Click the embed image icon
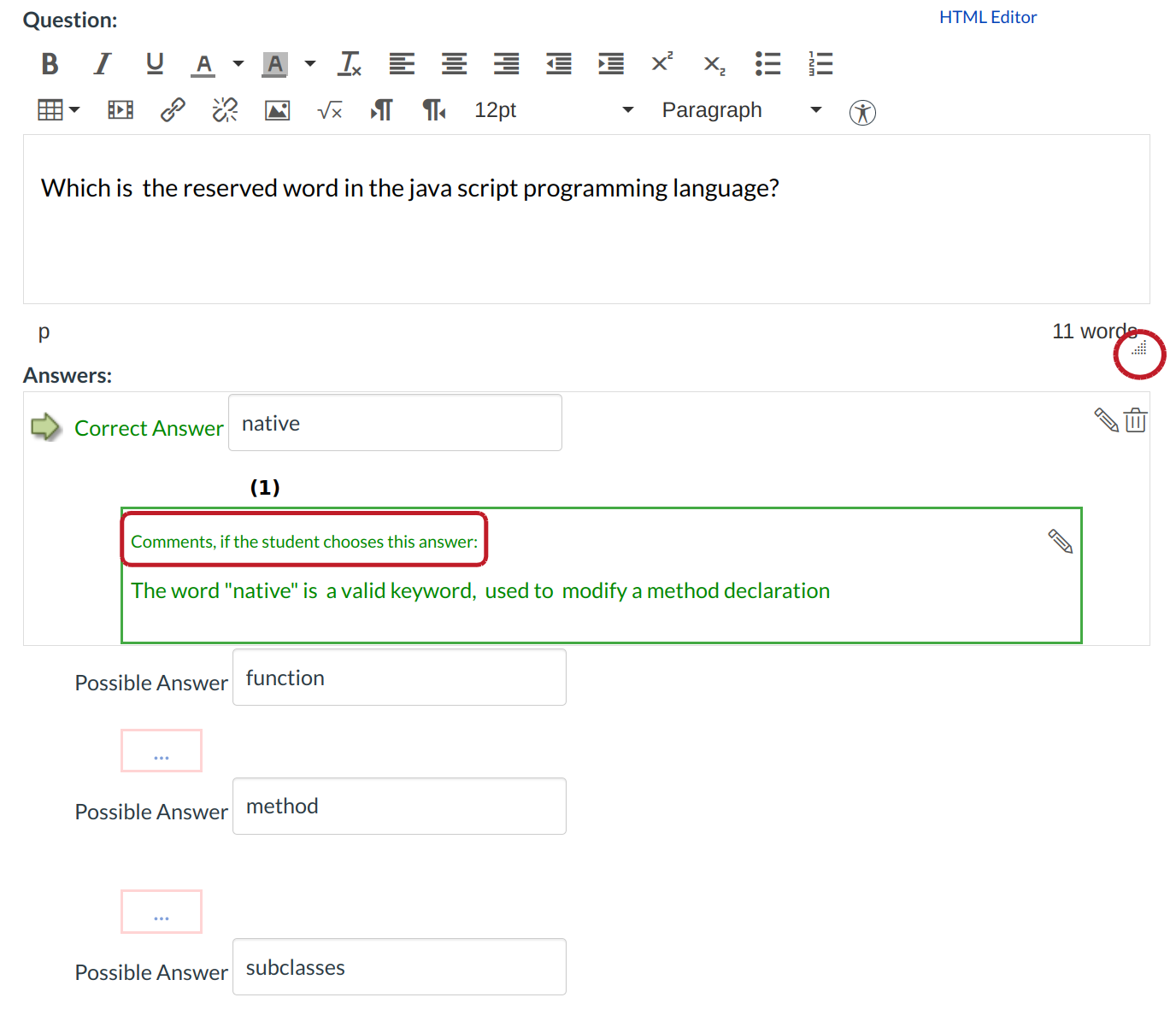Image resolution: width=1176 pixels, height=1015 pixels. click(277, 110)
